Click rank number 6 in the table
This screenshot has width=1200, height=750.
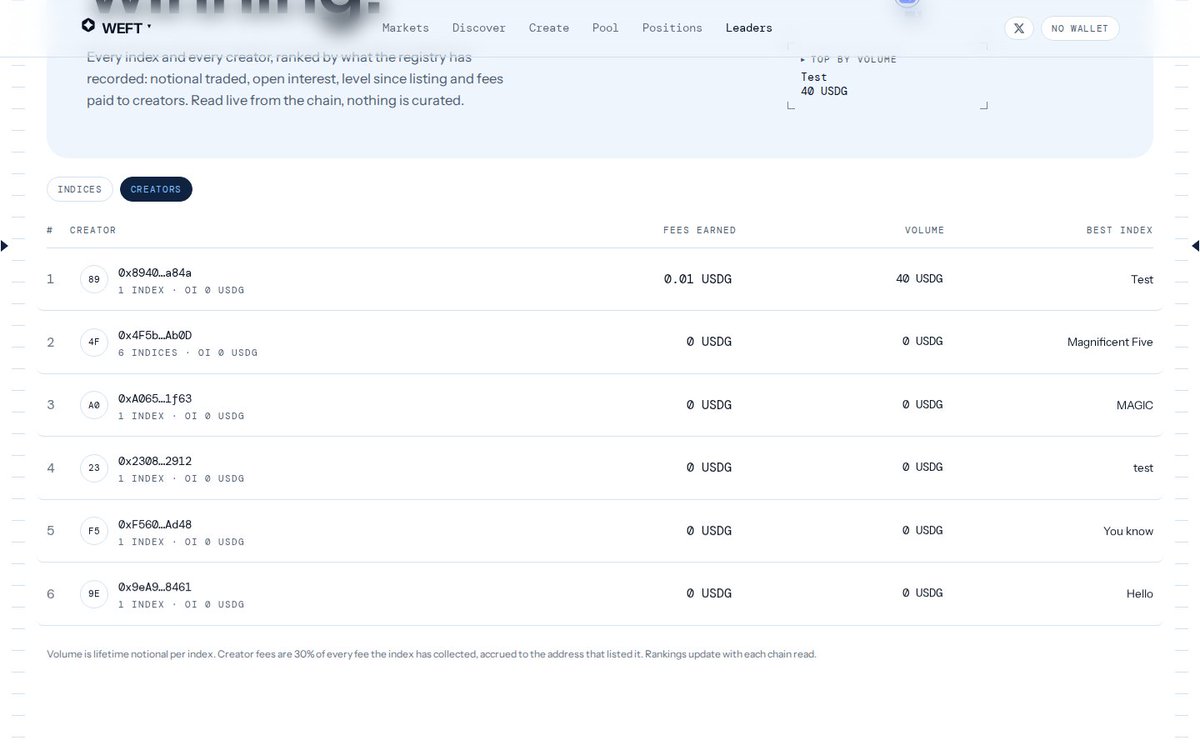(x=51, y=594)
